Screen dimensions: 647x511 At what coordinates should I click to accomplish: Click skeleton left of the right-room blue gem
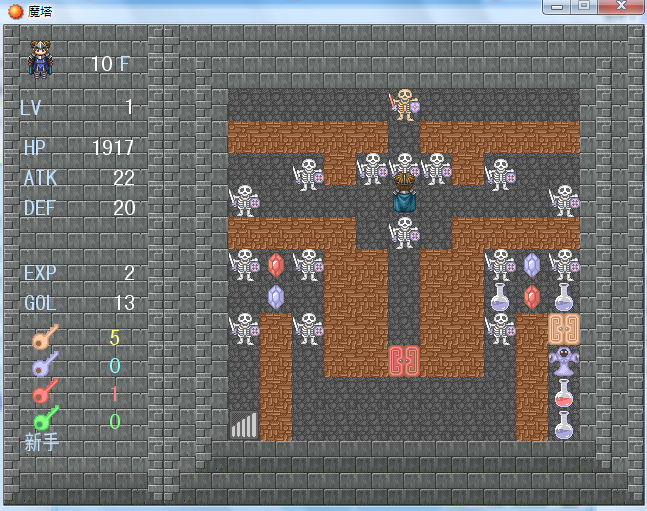click(x=500, y=265)
